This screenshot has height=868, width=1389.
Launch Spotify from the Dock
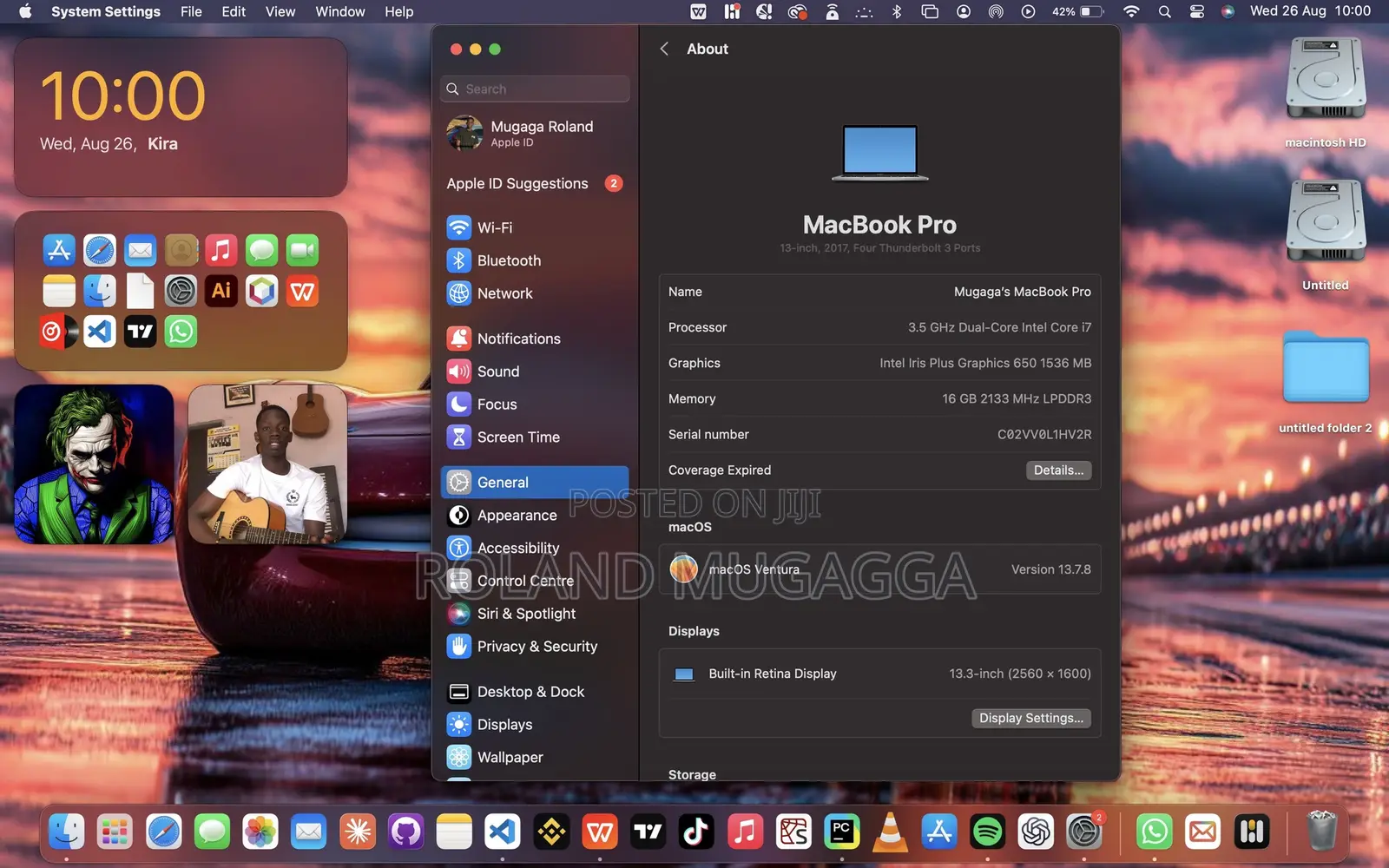pos(988,832)
